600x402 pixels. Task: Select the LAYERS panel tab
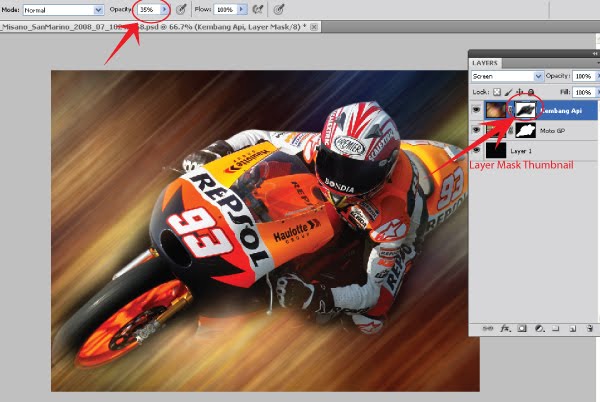click(x=485, y=63)
